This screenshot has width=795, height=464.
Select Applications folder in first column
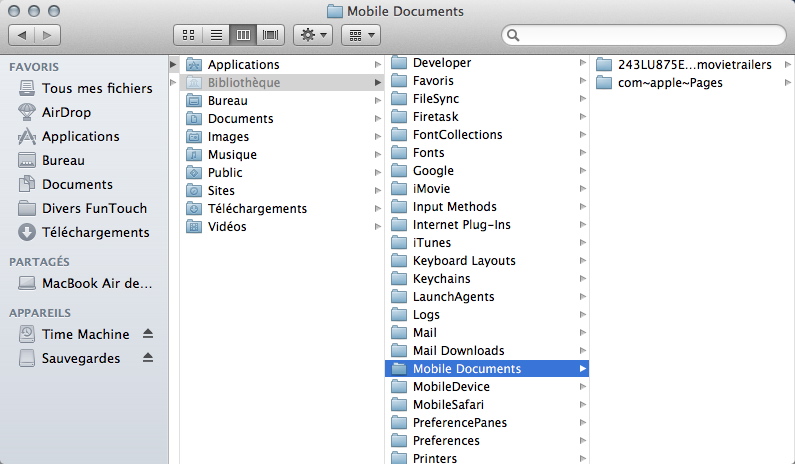point(282,64)
